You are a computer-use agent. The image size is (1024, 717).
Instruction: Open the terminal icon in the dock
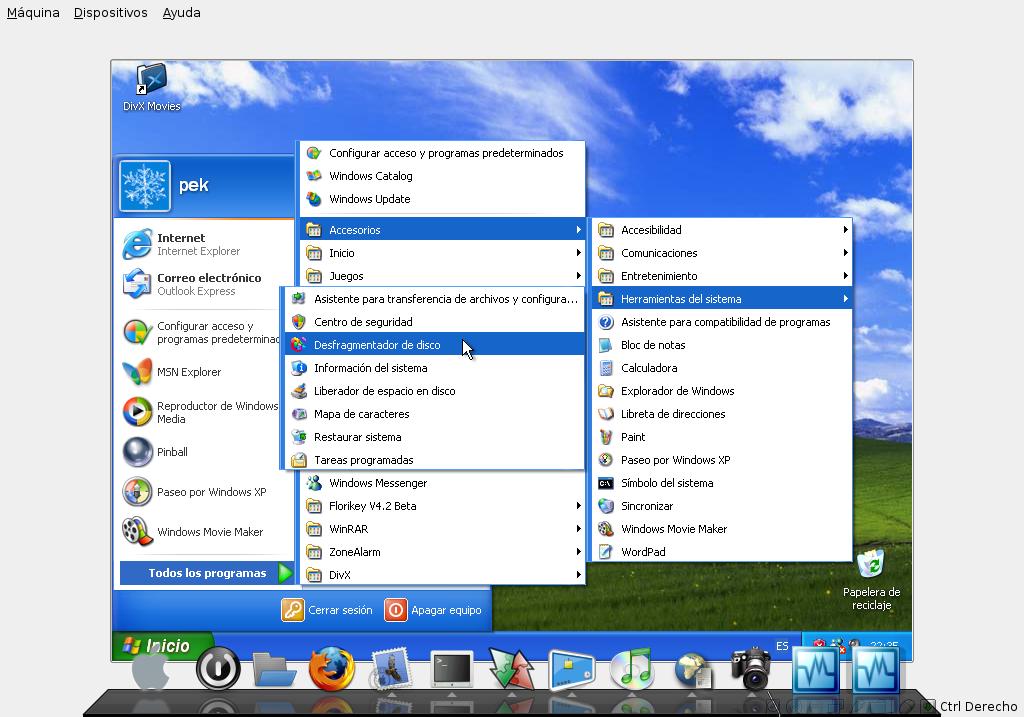(x=452, y=669)
